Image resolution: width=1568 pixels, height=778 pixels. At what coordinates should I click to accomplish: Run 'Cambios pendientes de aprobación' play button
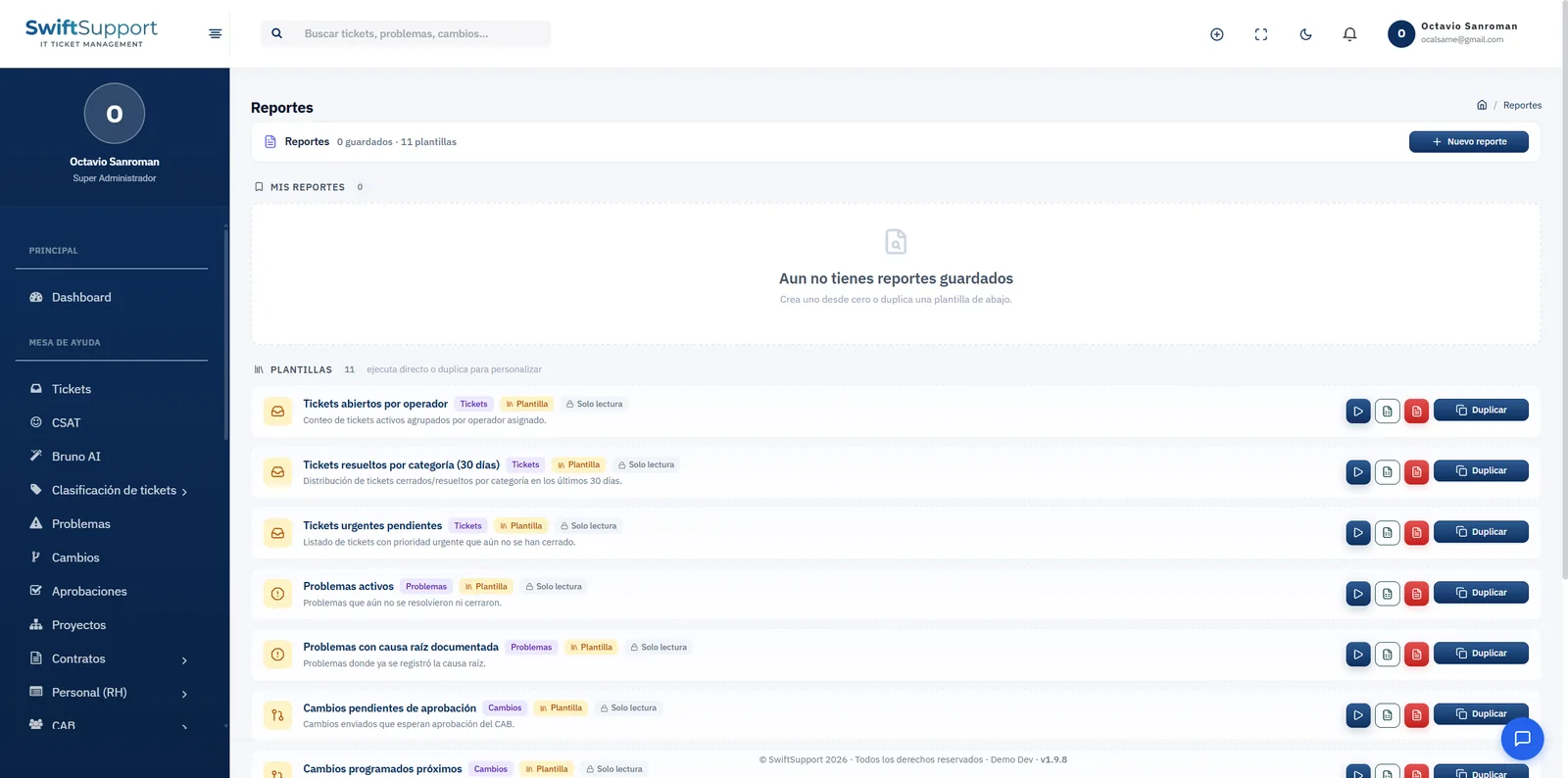click(x=1358, y=715)
